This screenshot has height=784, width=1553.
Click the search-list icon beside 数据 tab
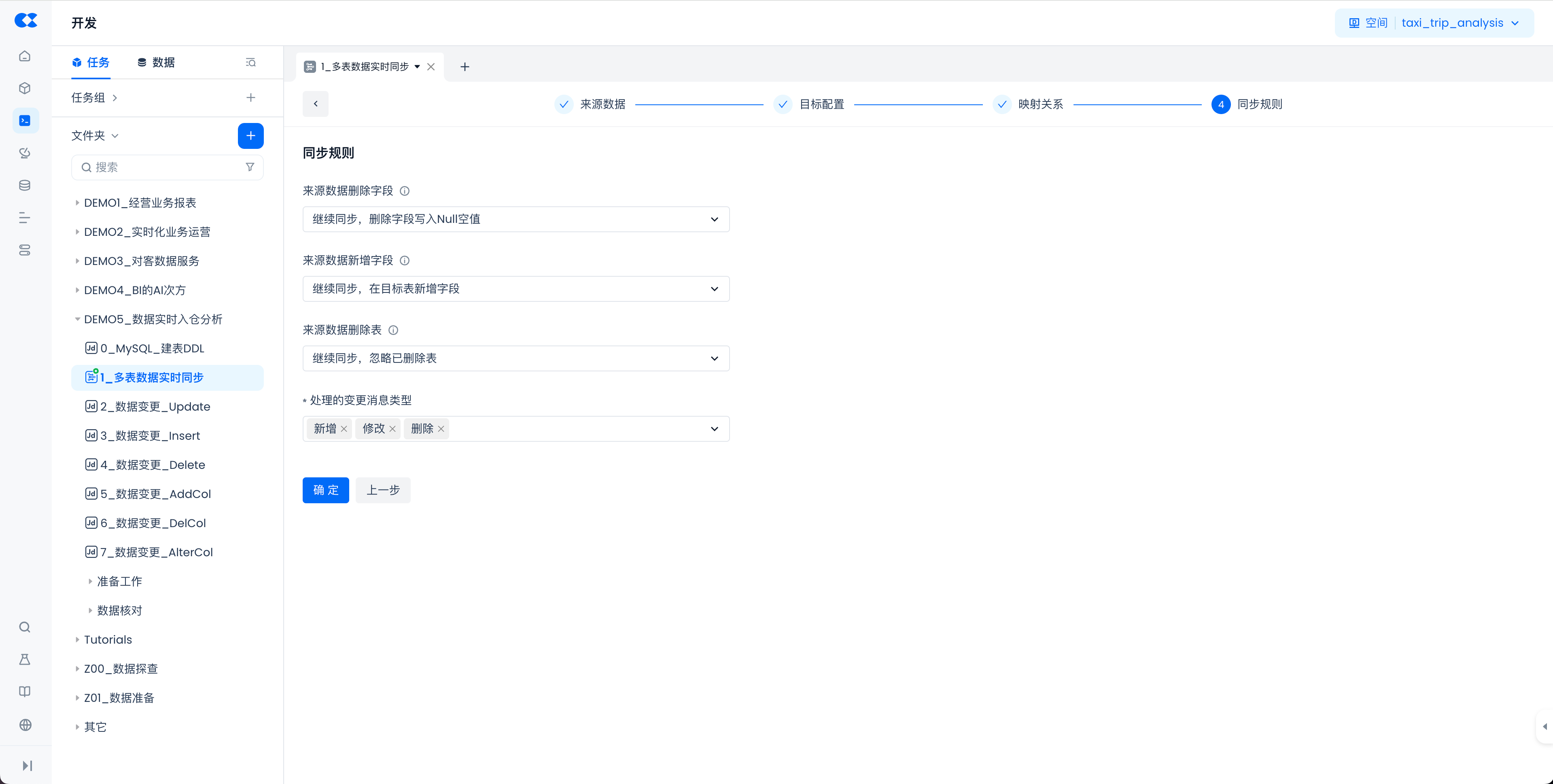251,63
